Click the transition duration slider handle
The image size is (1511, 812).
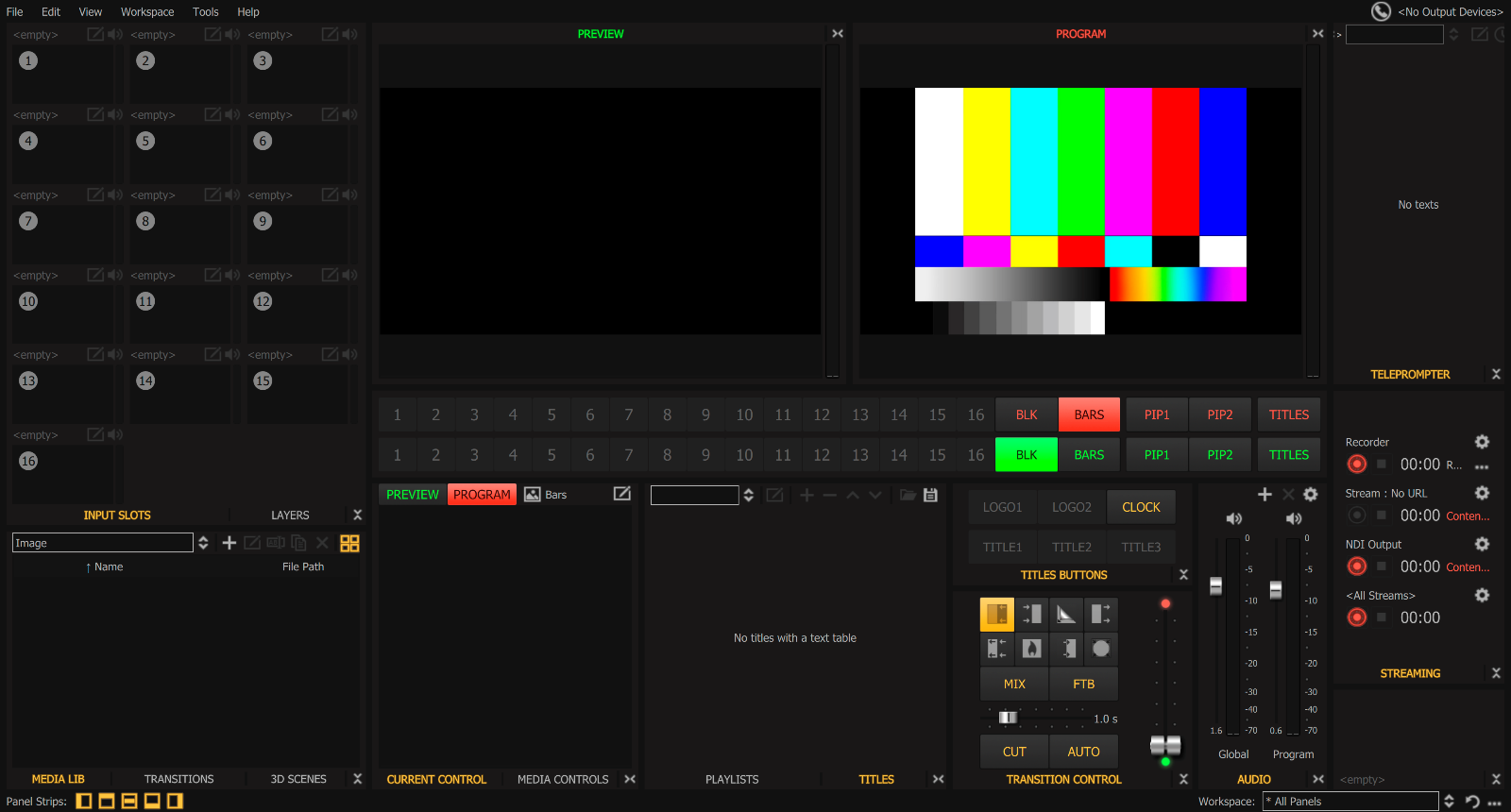1008,718
